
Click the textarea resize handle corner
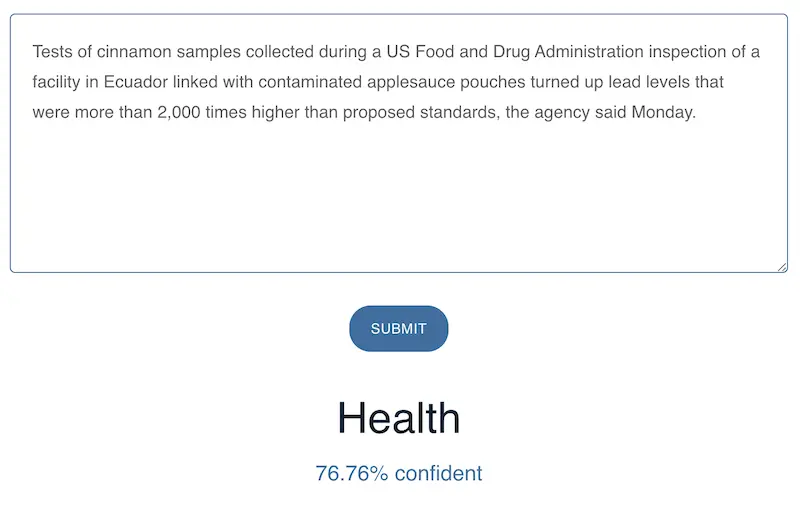point(782,267)
